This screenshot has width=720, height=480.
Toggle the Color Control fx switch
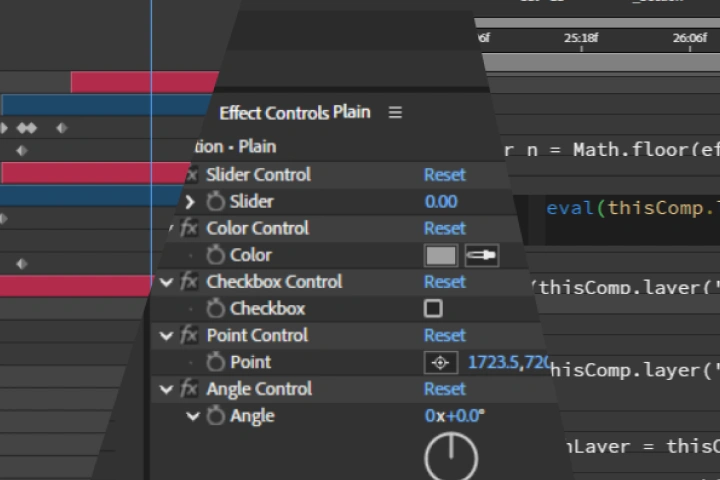pos(189,228)
